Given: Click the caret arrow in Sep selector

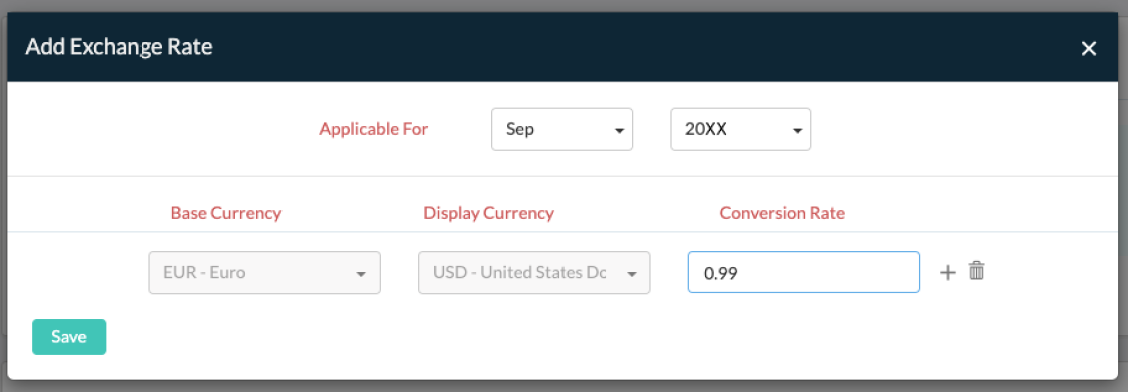Looking at the screenshot, I should tap(618, 131).
